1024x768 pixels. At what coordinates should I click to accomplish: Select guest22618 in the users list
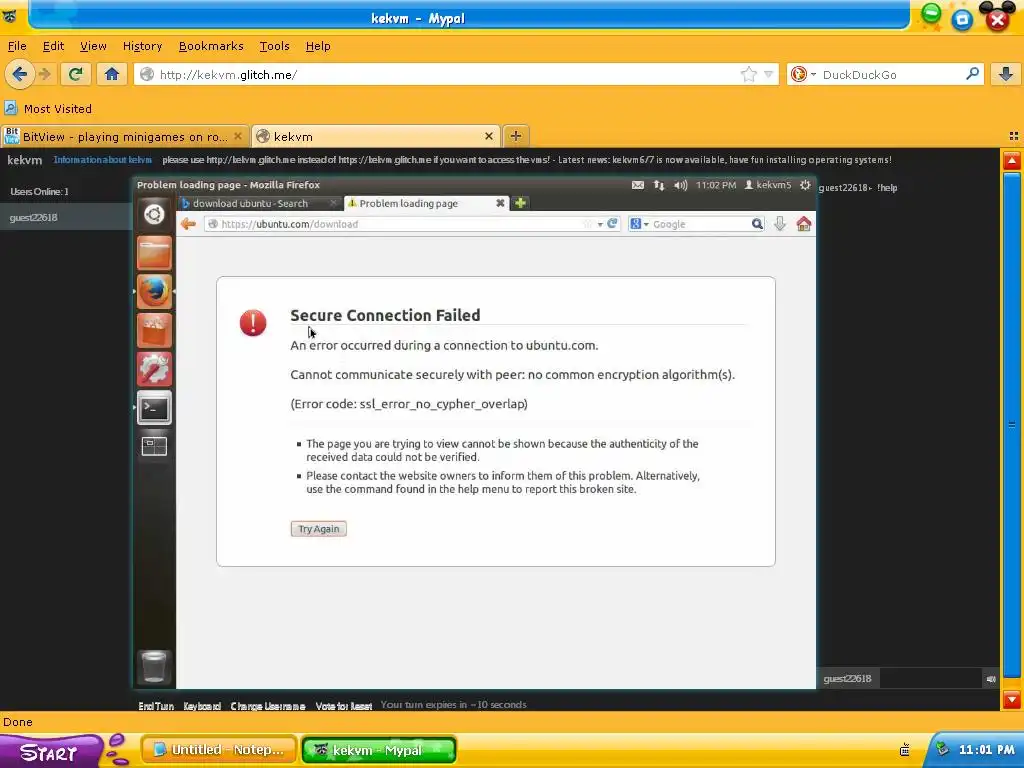(x=65, y=217)
